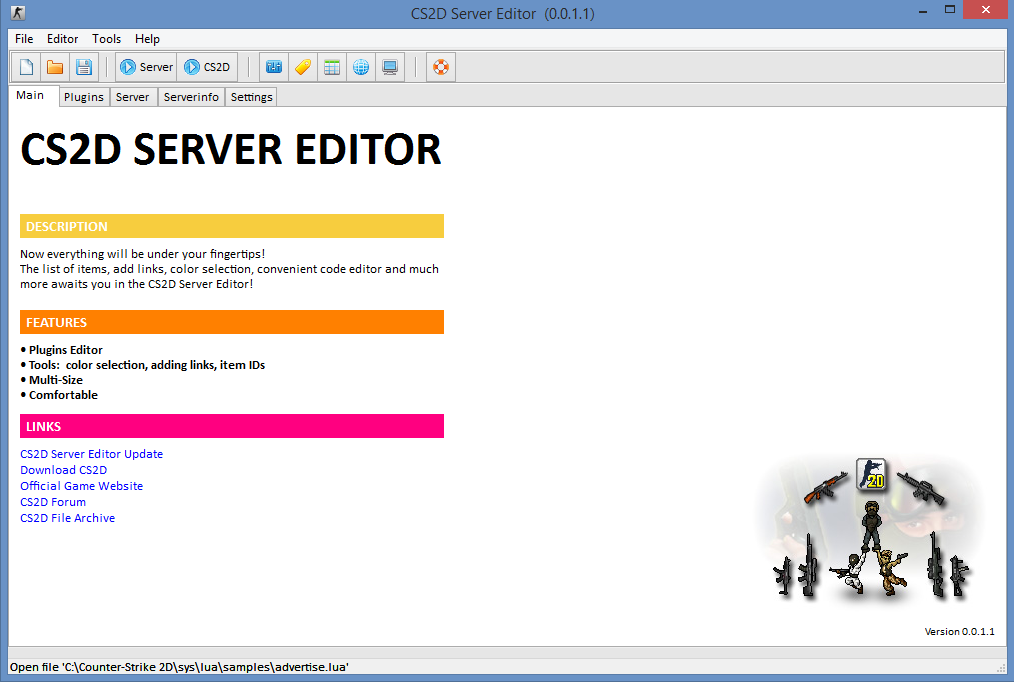This screenshot has height=682, width=1014.
Task: Click the 'Multi-Size' feature bullet
Action: pos(52,380)
